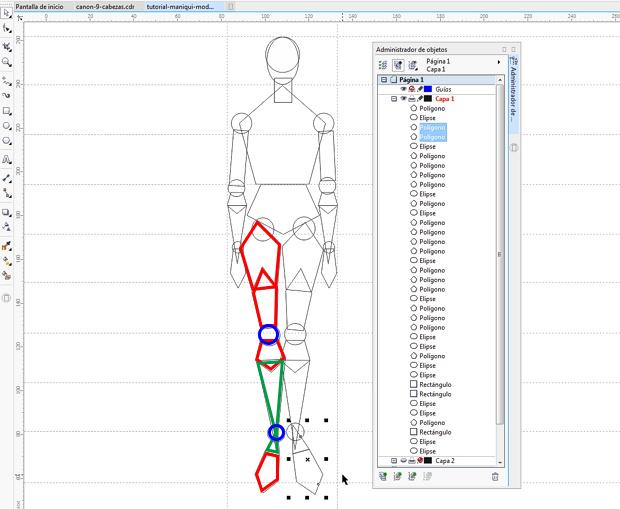620x509 pixels.
Task: Open Capa 2 black color swatch
Action: click(428, 461)
